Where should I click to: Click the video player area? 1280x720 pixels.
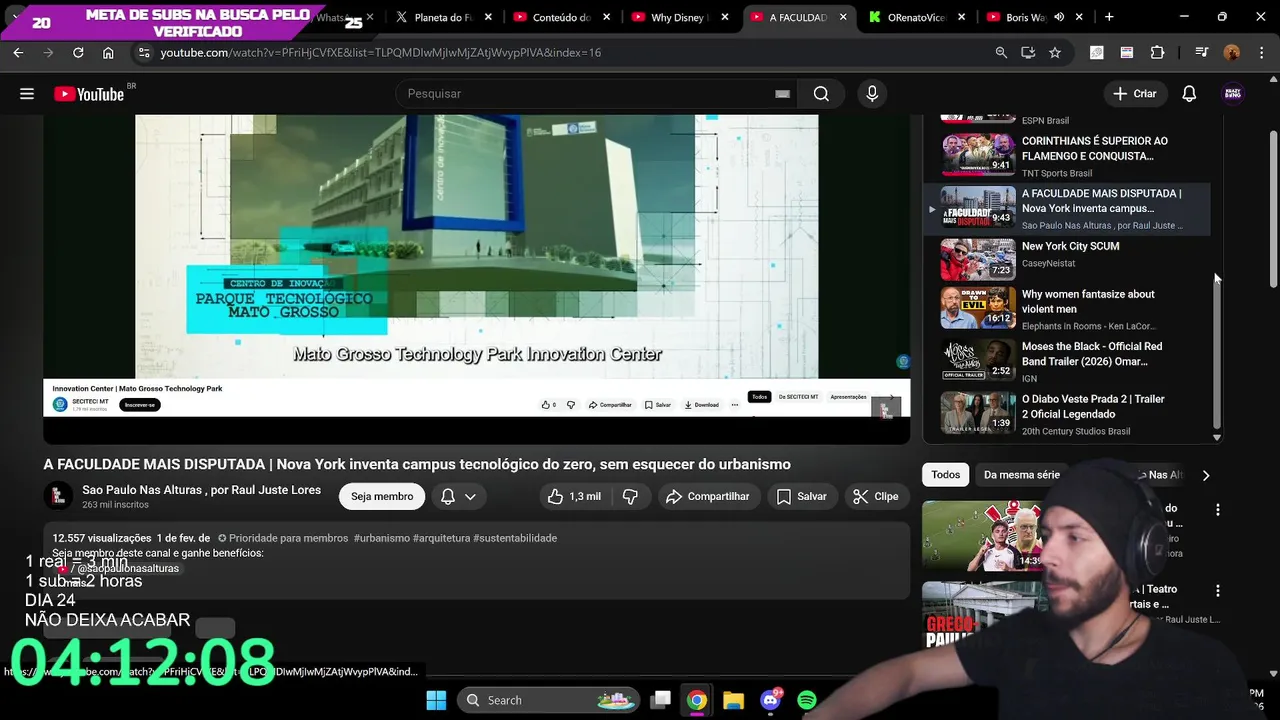[x=476, y=278]
